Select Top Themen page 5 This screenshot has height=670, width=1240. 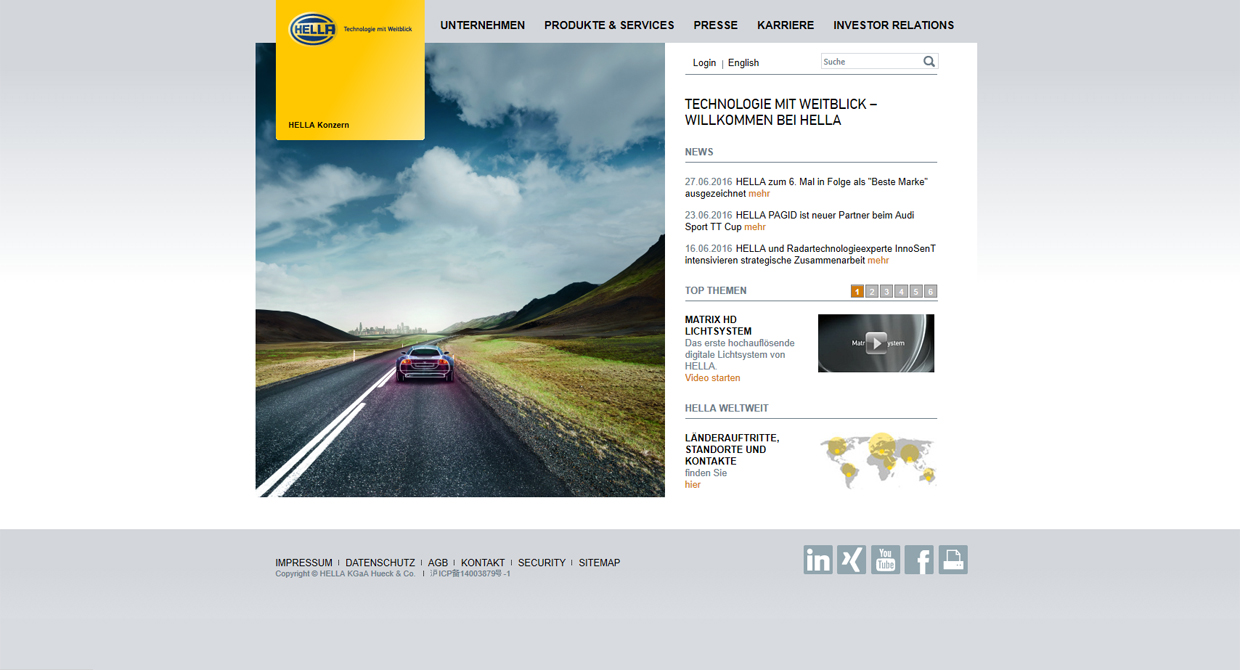[916, 291]
